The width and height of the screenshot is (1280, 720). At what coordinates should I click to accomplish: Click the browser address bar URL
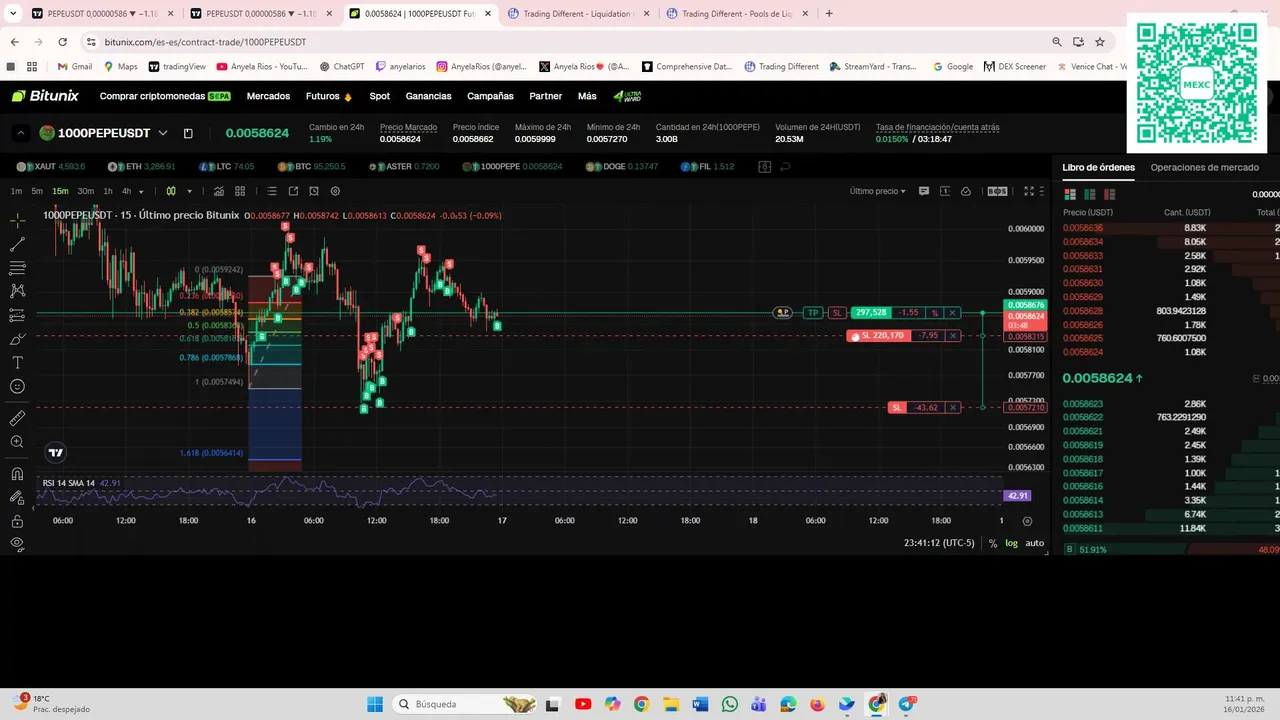click(x=205, y=42)
